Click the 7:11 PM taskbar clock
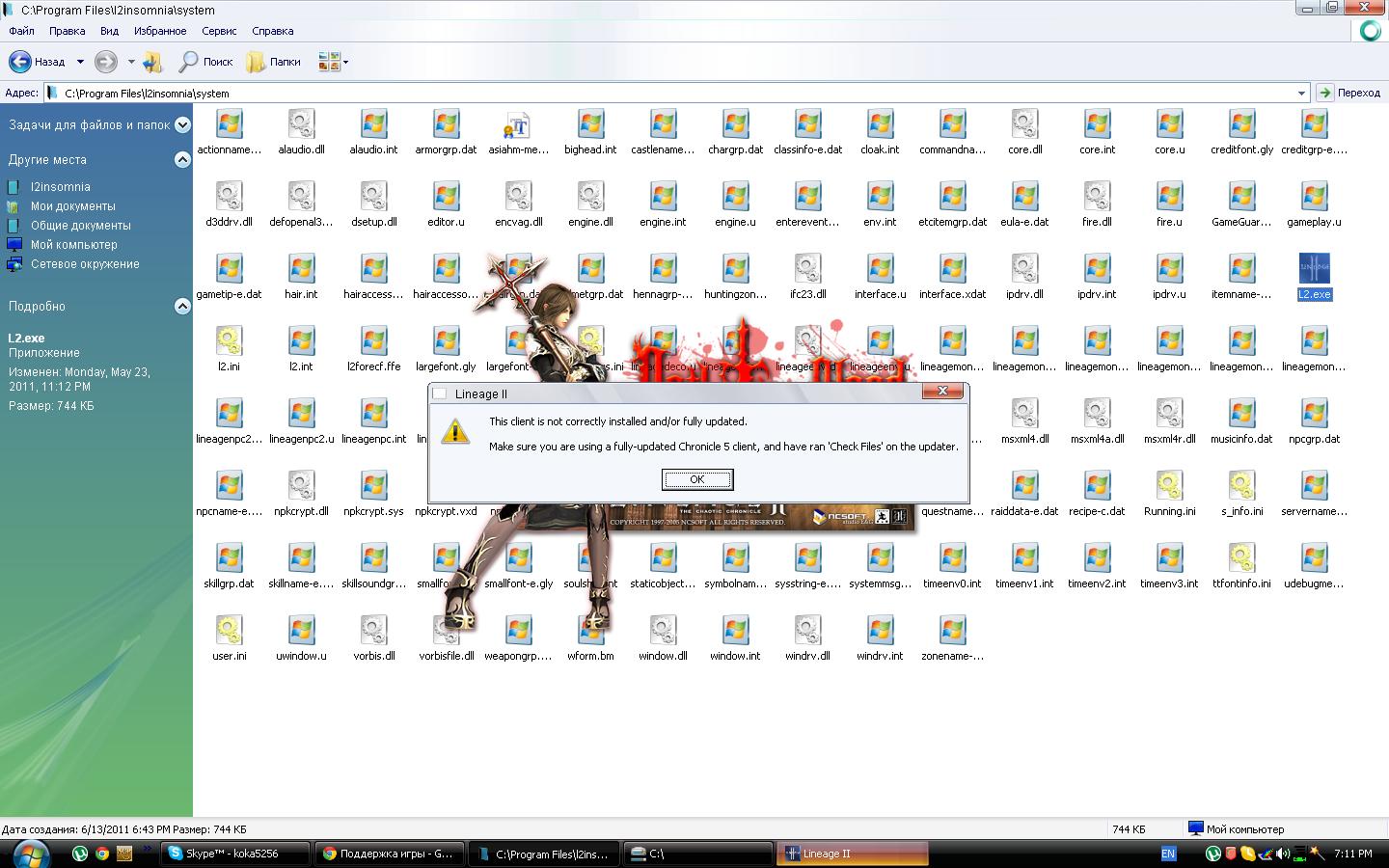This screenshot has width=1389, height=868. (x=1353, y=854)
